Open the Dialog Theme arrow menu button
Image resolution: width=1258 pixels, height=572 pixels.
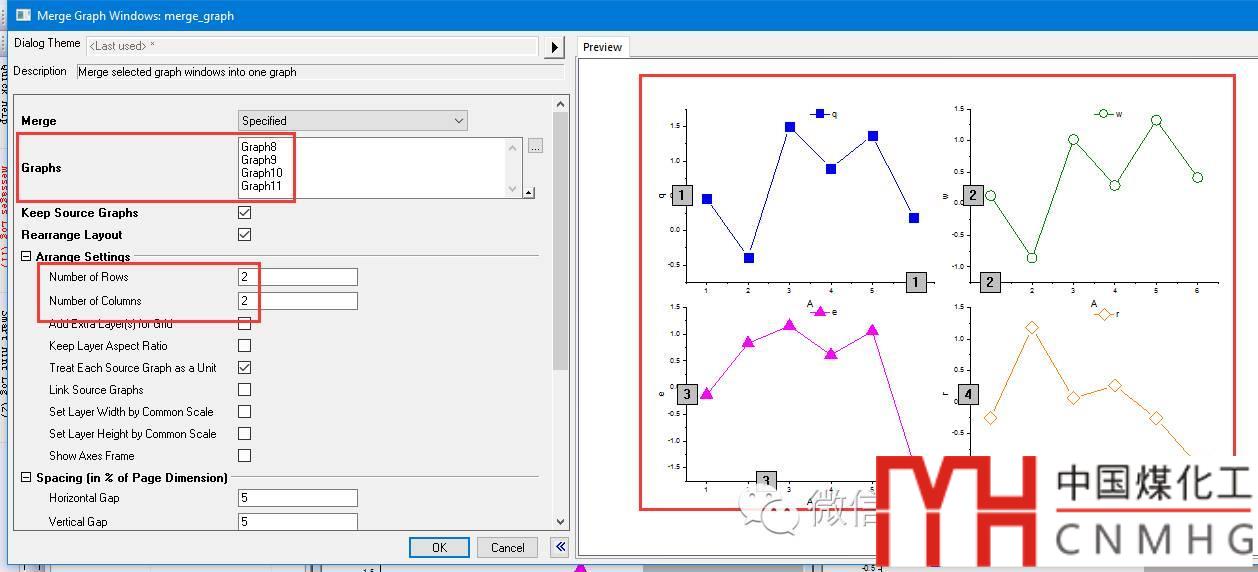click(x=554, y=47)
